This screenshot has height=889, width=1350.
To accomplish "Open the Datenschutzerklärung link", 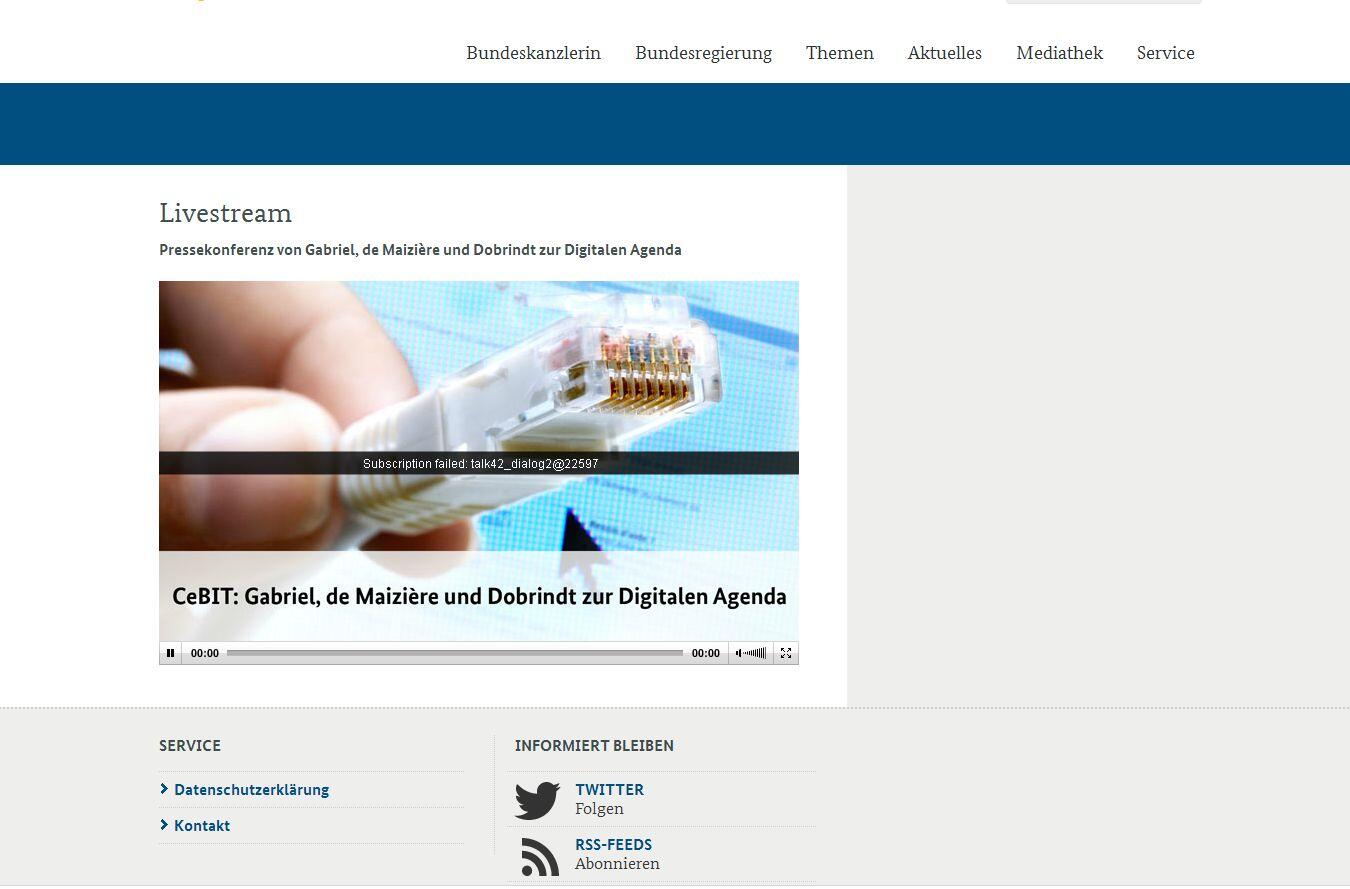I will coord(251,790).
